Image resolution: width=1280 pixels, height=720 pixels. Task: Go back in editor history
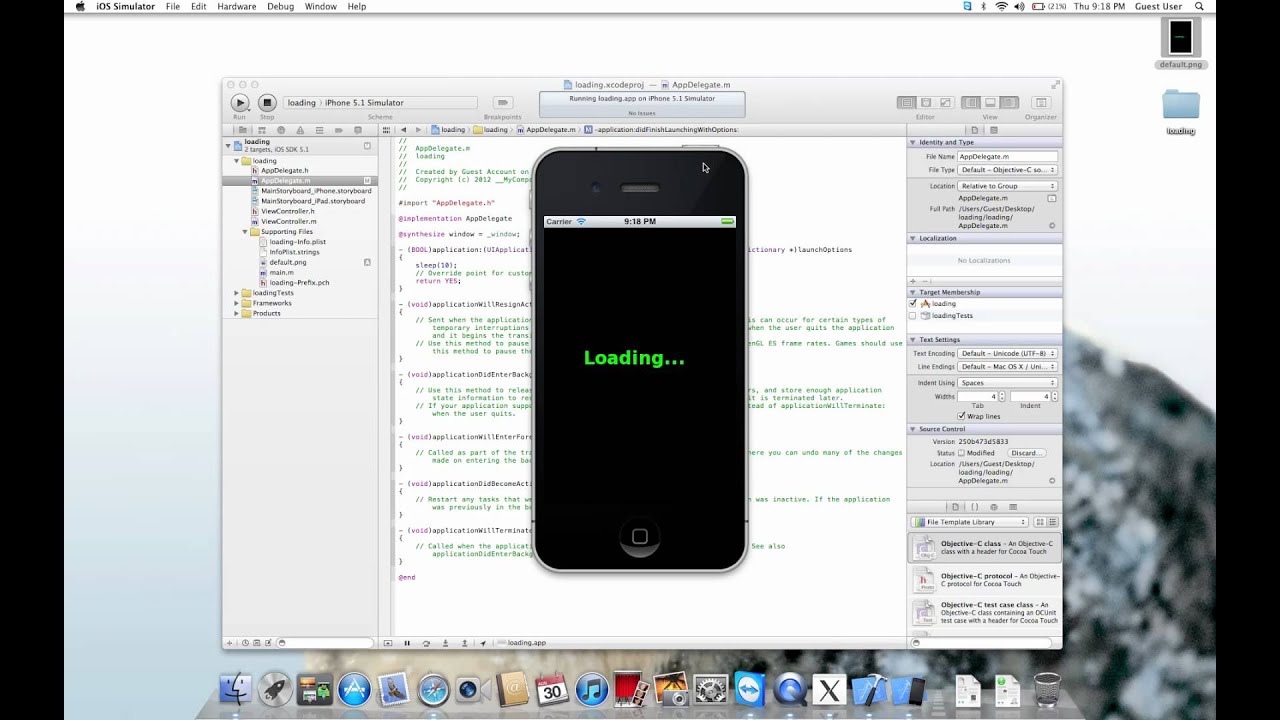tap(403, 130)
